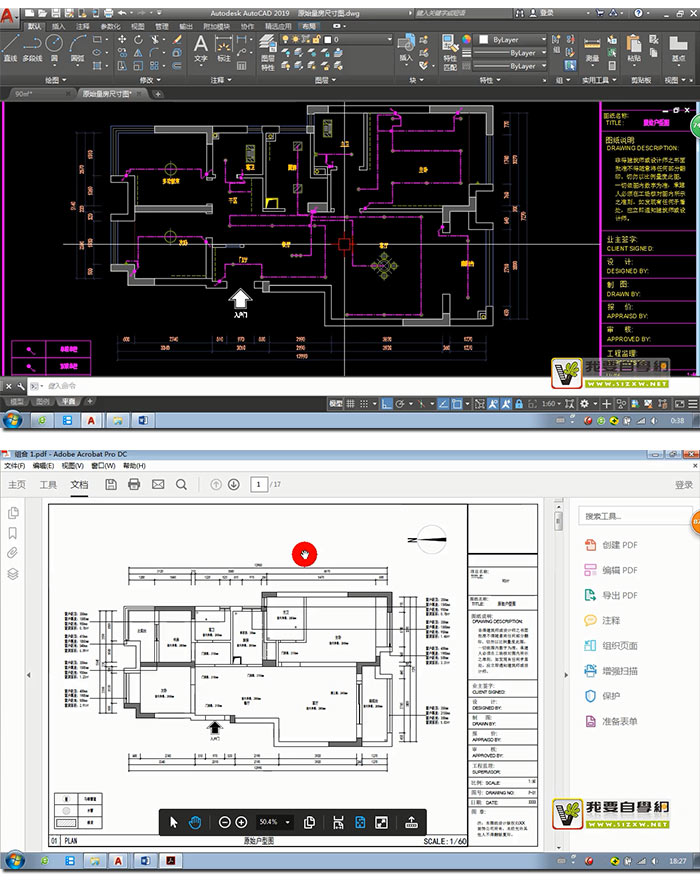Toggle polar tracking in AutoCAD status bar
The height and width of the screenshot is (880, 700).
click(x=400, y=404)
